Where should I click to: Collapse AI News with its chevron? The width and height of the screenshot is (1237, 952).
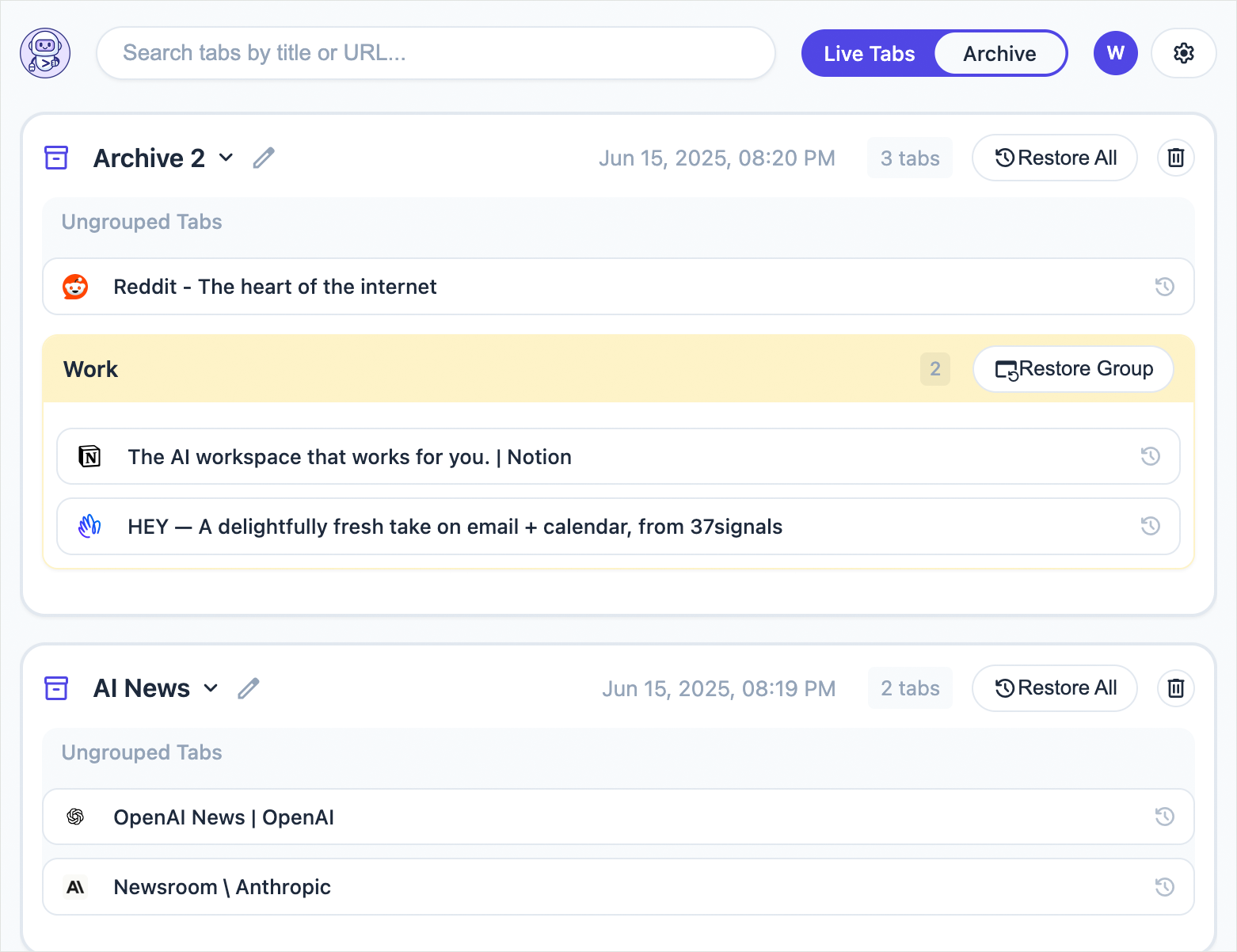click(x=211, y=688)
